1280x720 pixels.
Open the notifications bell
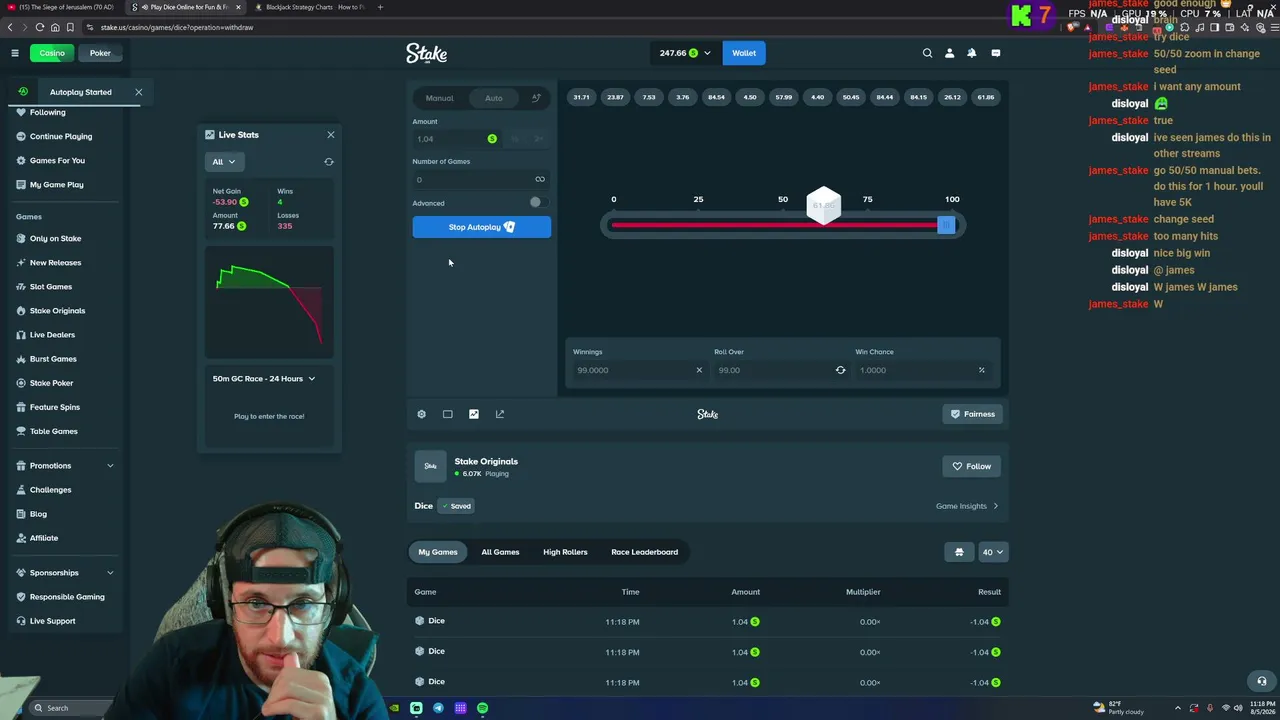(x=971, y=53)
